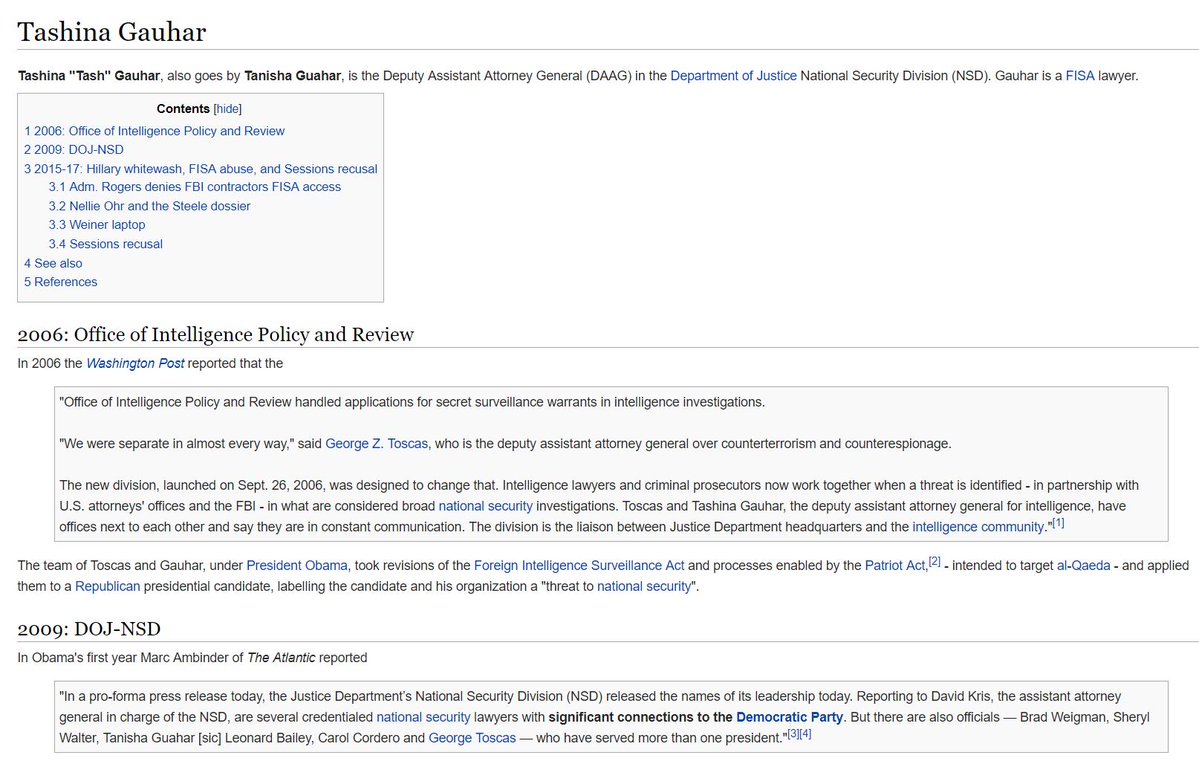
Task: Open national security link in Atlantic quote
Action: pos(424,717)
